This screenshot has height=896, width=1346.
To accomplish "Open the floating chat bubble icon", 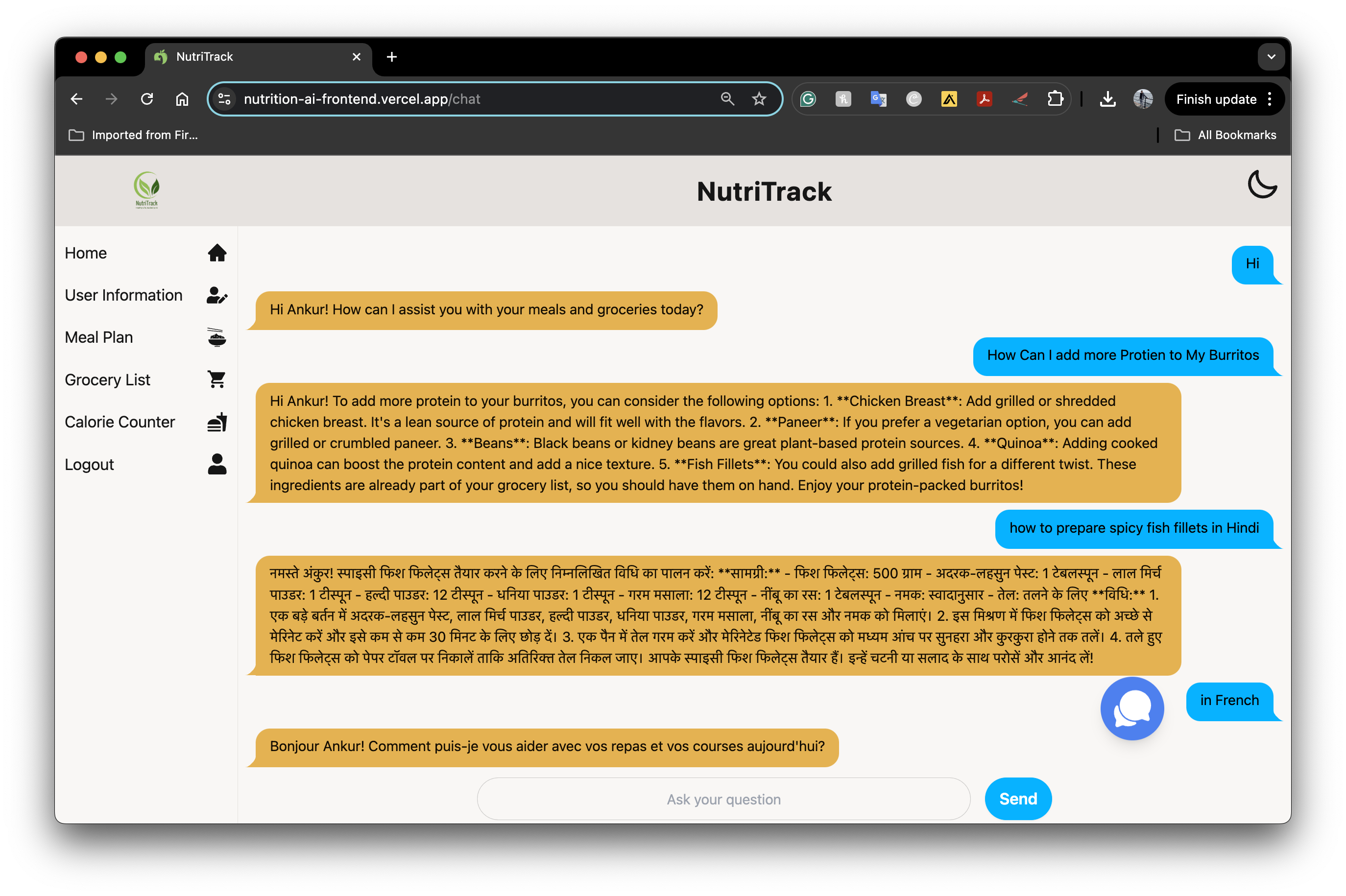I will [1131, 708].
